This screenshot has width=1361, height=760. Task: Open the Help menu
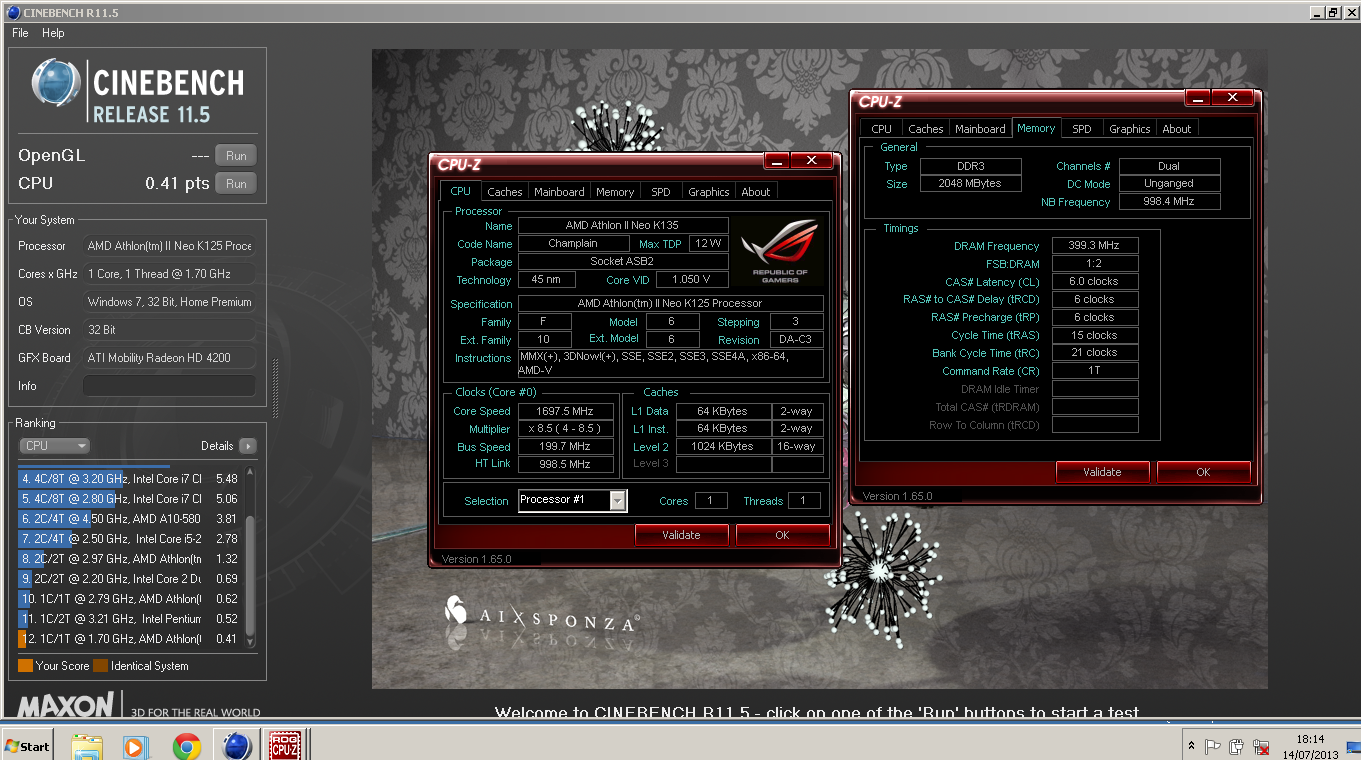click(53, 33)
